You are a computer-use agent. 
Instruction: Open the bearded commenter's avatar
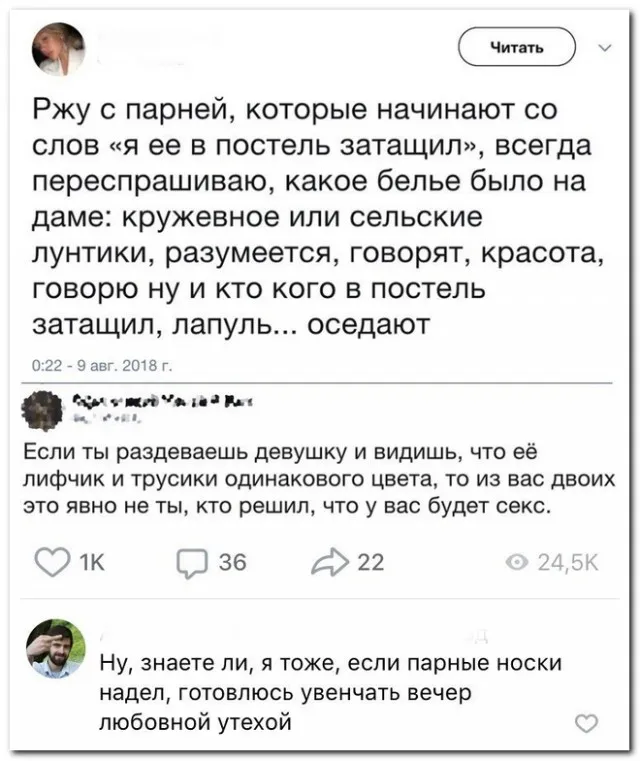pyautogui.click(x=56, y=649)
